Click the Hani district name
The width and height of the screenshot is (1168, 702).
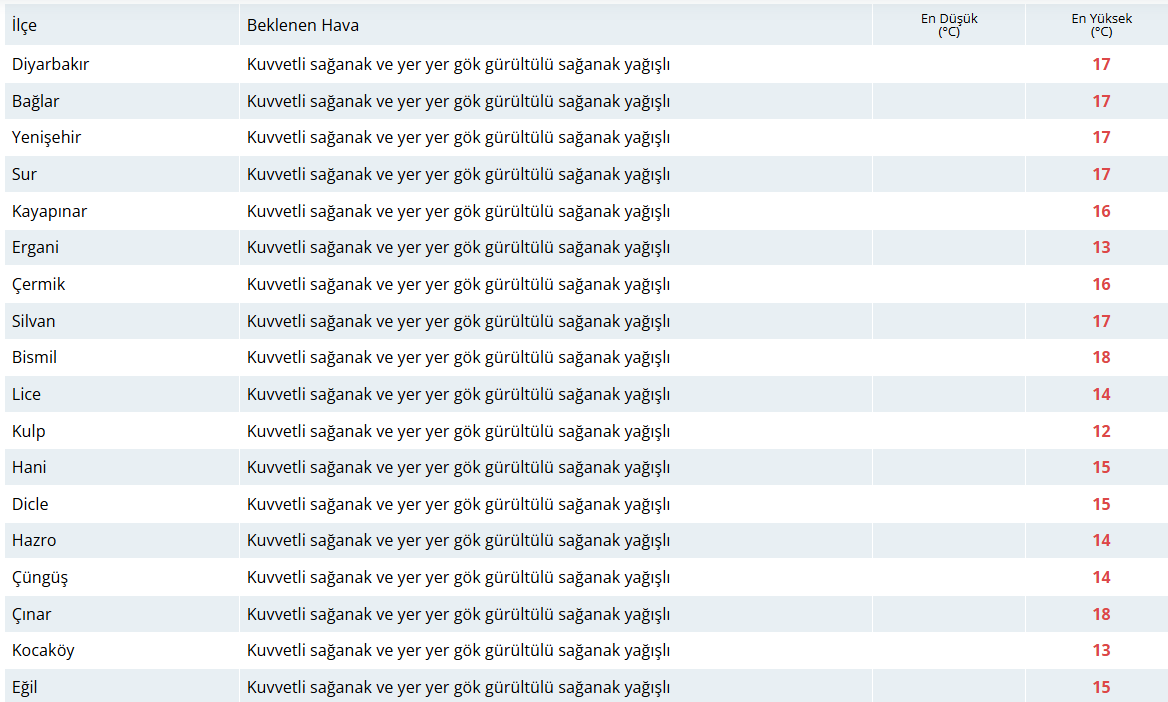(x=29, y=467)
